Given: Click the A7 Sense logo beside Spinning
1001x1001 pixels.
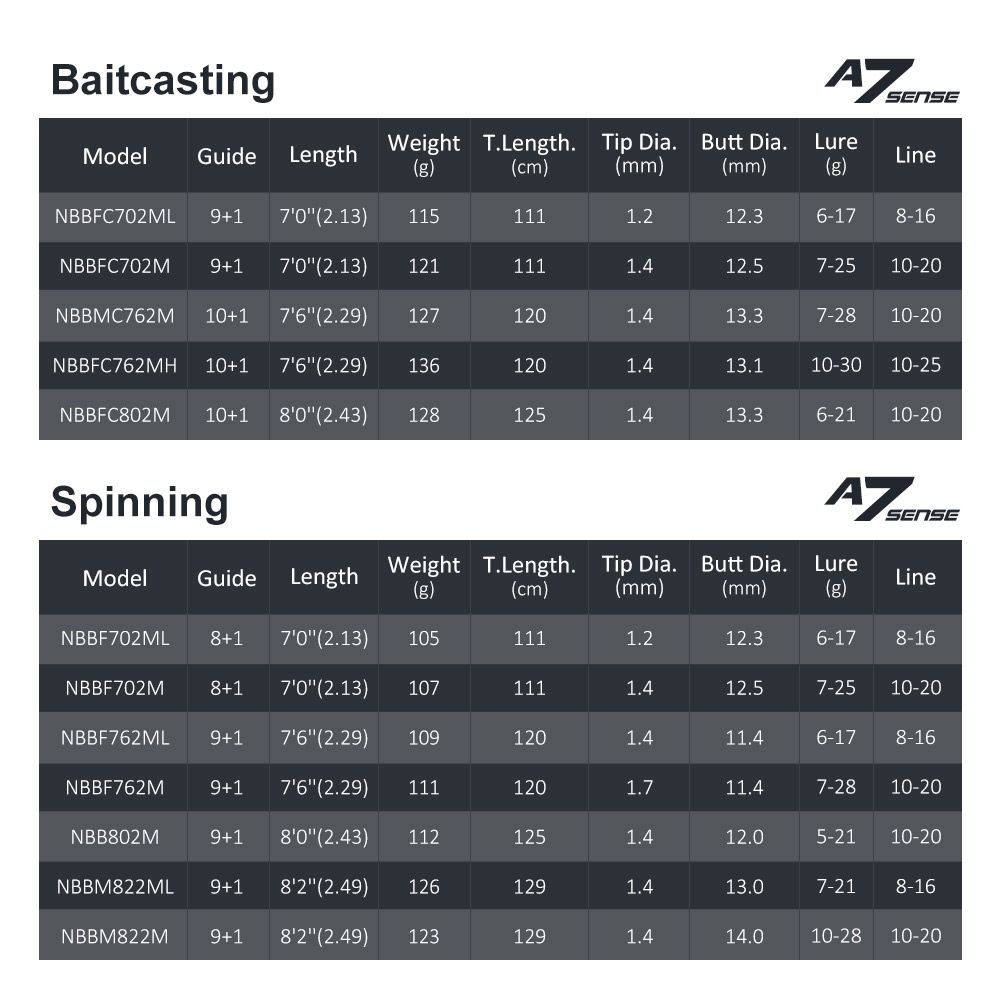Looking at the screenshot, I should click(x=891, y=500).
